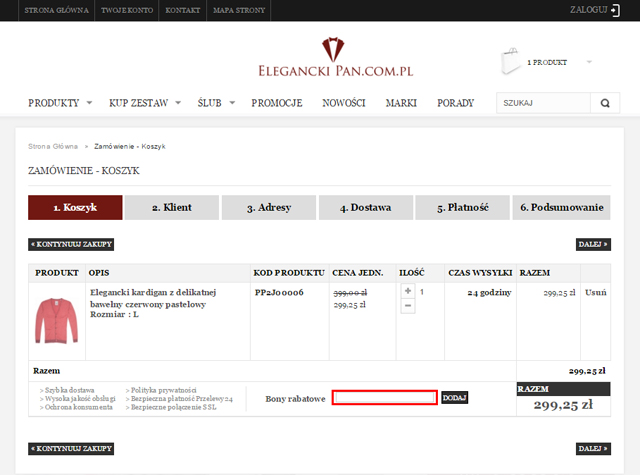Open Mapa Strony in top bar
Viewport: 640px width, 475px height.
pyautogui.click(x=239, y=10)
